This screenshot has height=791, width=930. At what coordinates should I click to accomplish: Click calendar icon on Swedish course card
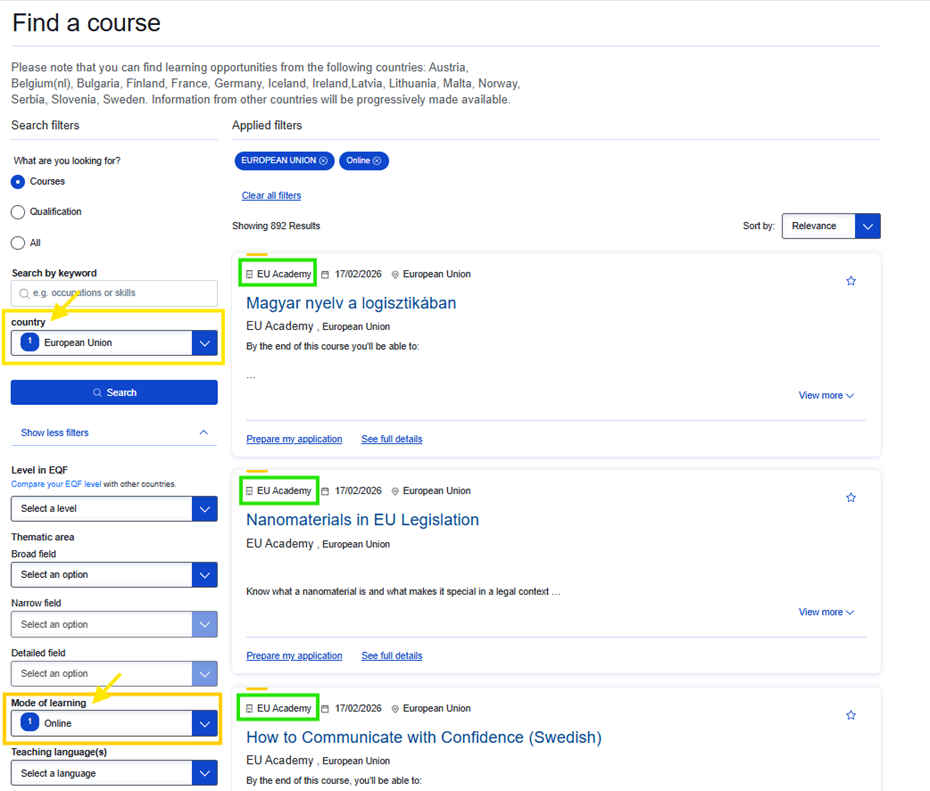pyautogui.click(x=325, y=709)
